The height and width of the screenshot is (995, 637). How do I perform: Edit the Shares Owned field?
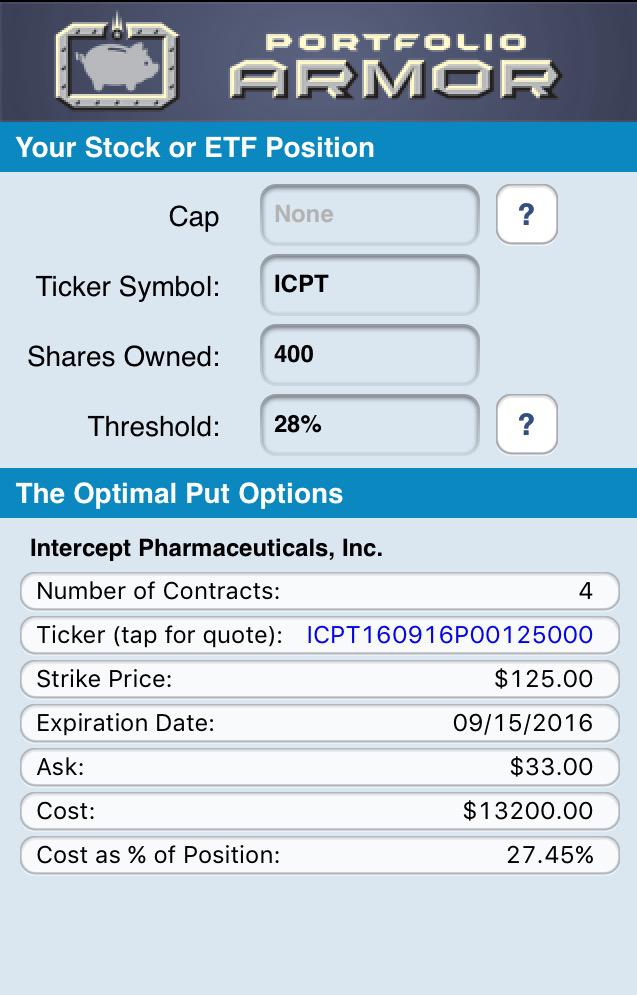click(370, 355)
